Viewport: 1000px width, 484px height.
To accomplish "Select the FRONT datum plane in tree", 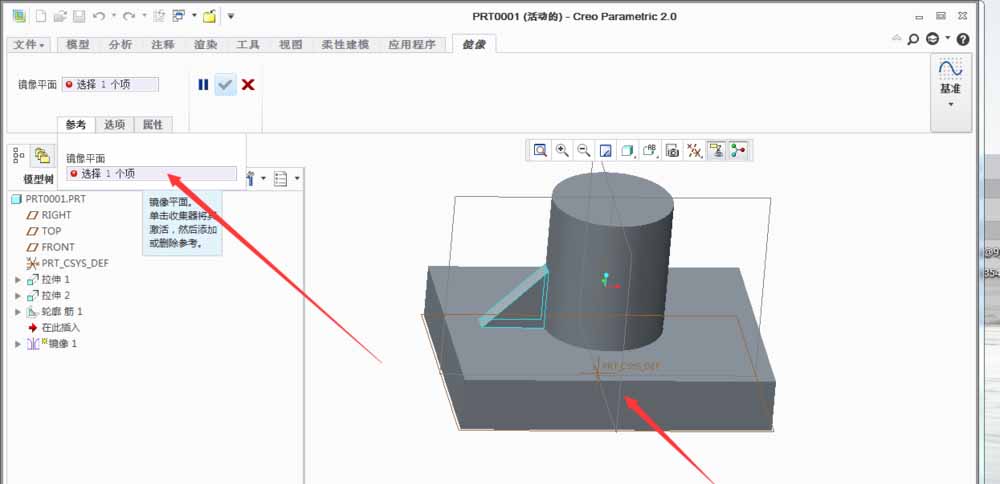I will [x=57, y=247].
